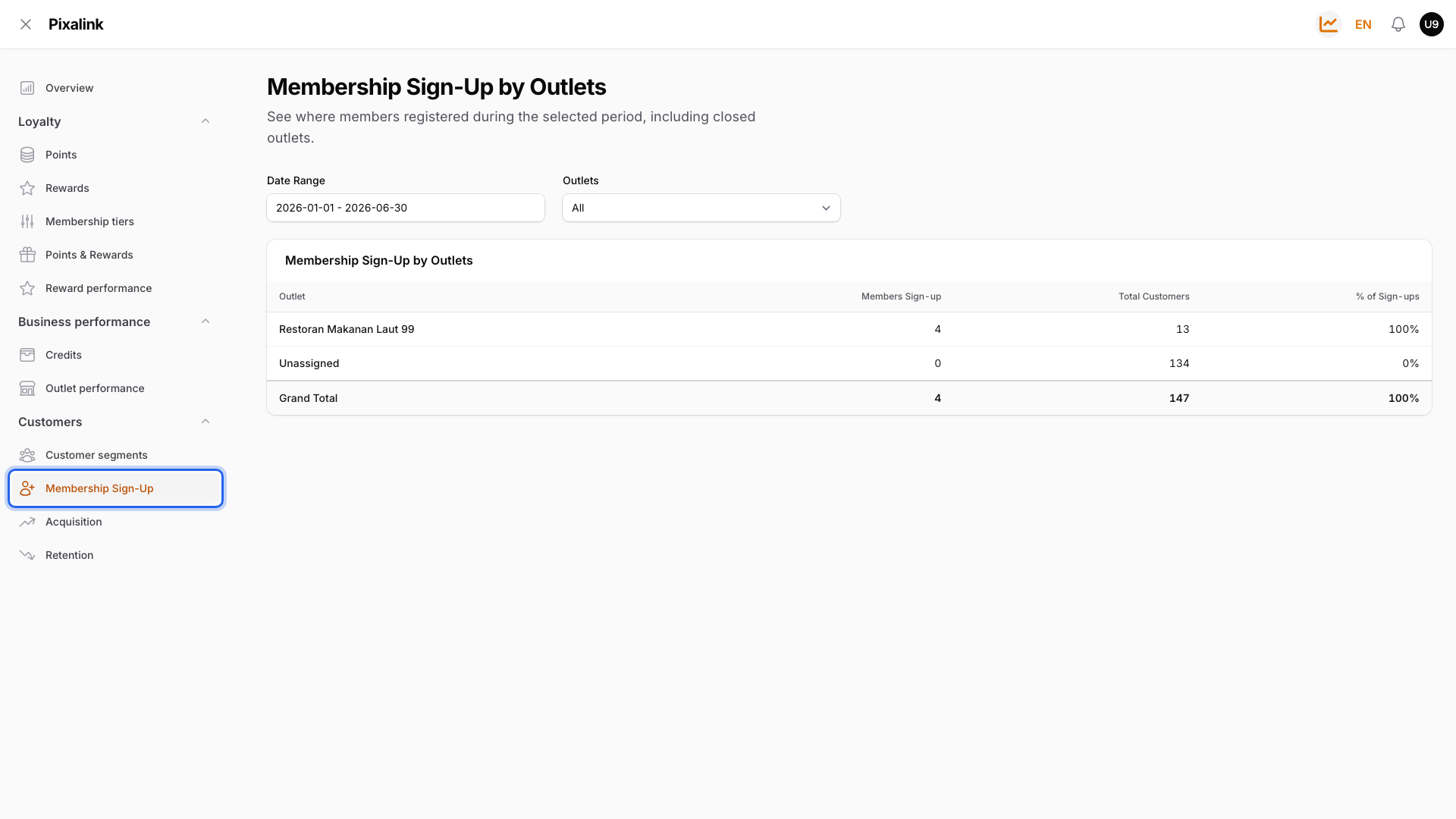The image size is (1456, 819).
Task: Click the Acquisition trending-up icon
Action: (x=27, y=522)
